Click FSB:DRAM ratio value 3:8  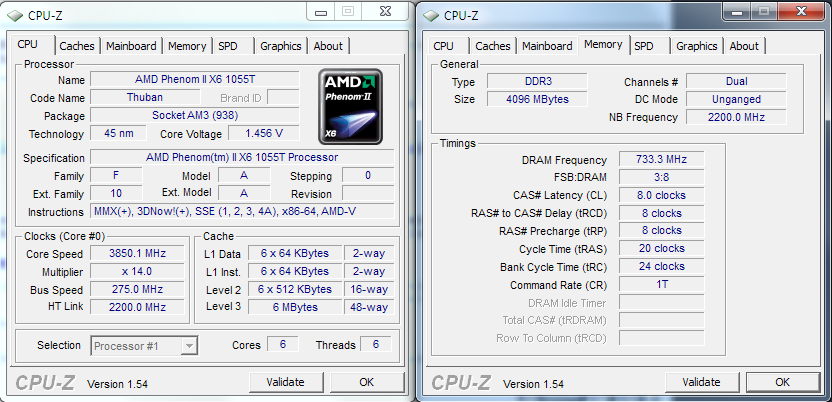tap(661, 177)
